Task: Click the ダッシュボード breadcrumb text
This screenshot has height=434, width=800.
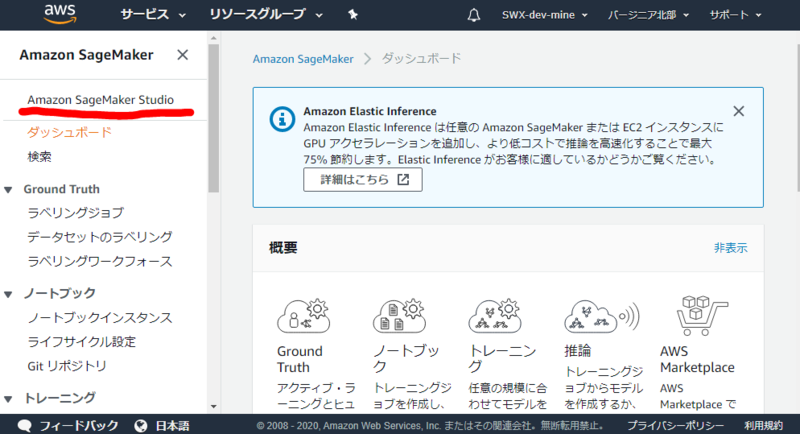Action: point(421,58)
